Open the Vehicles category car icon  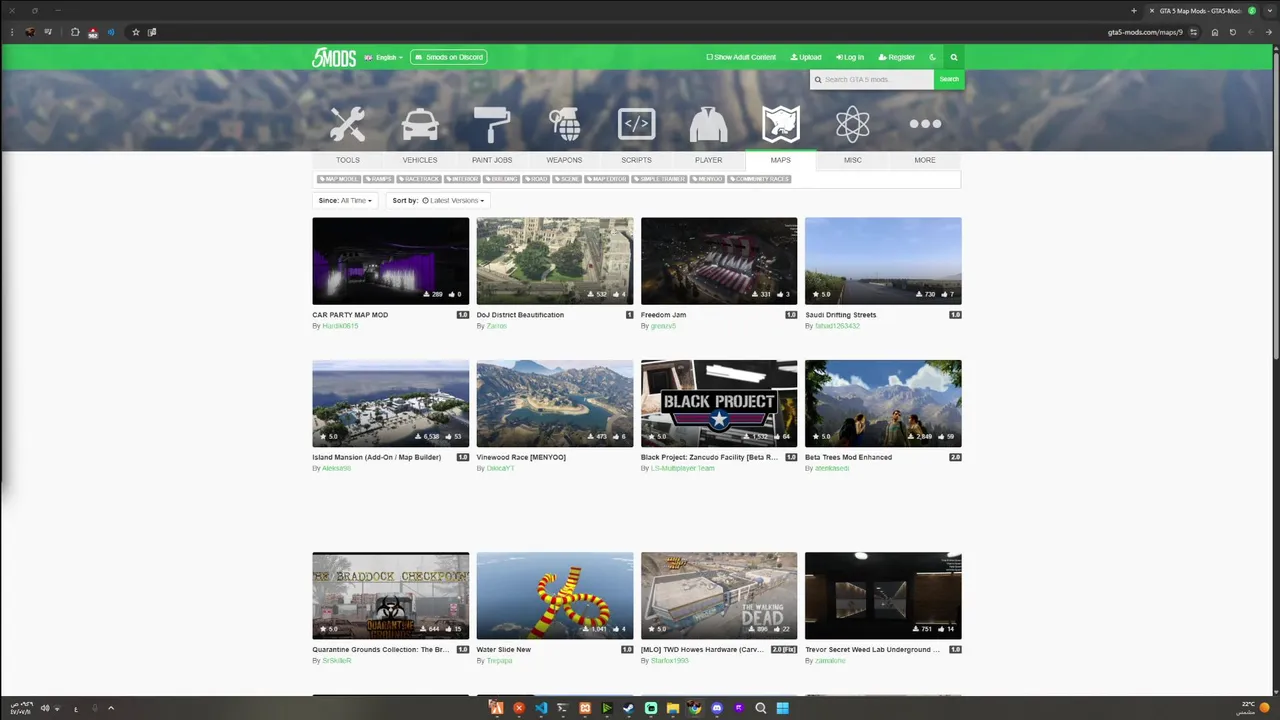(420, 124)
